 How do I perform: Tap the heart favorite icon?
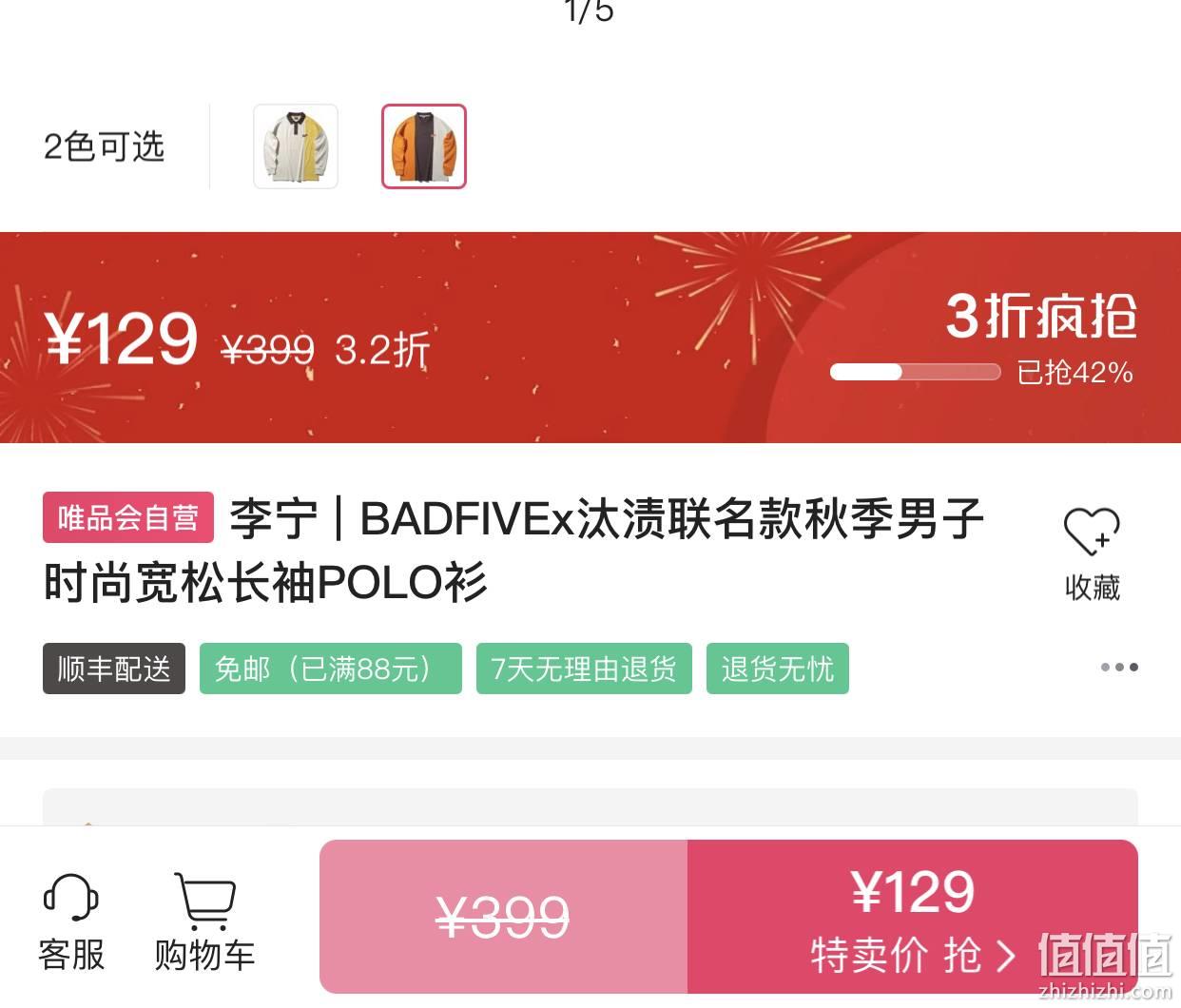pos(1091,532)
